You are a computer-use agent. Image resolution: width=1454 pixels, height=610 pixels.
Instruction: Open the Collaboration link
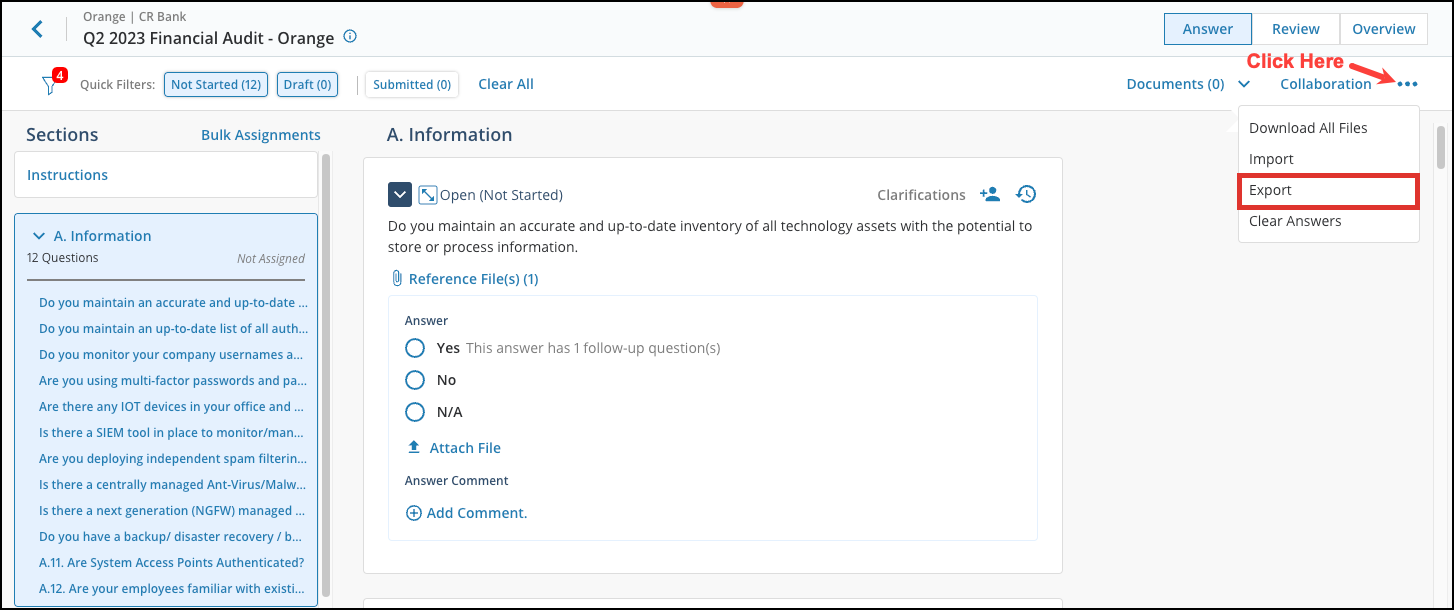(1326, 84)
